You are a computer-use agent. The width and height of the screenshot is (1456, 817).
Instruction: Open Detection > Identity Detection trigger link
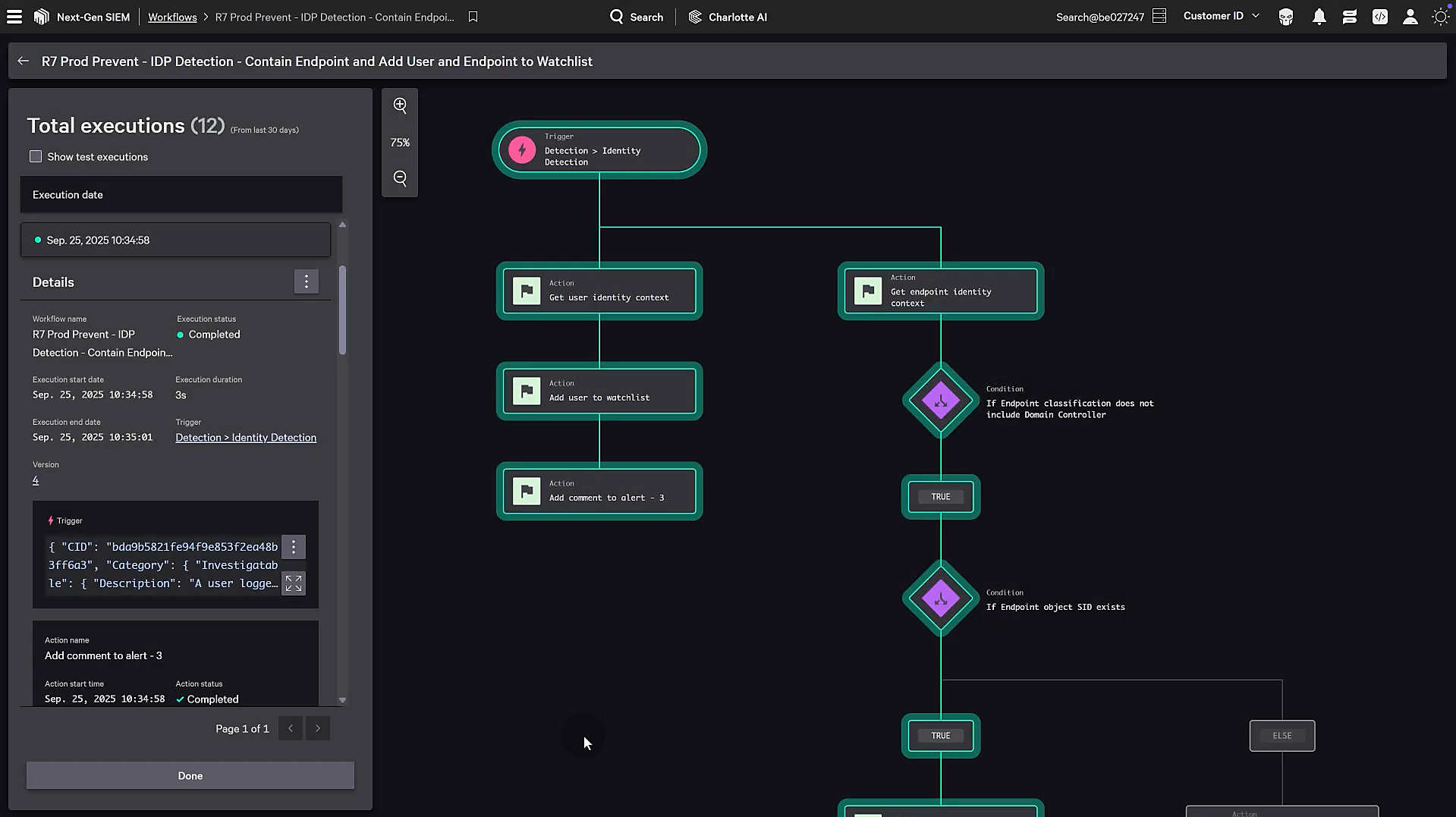click(x=246, y=438)
